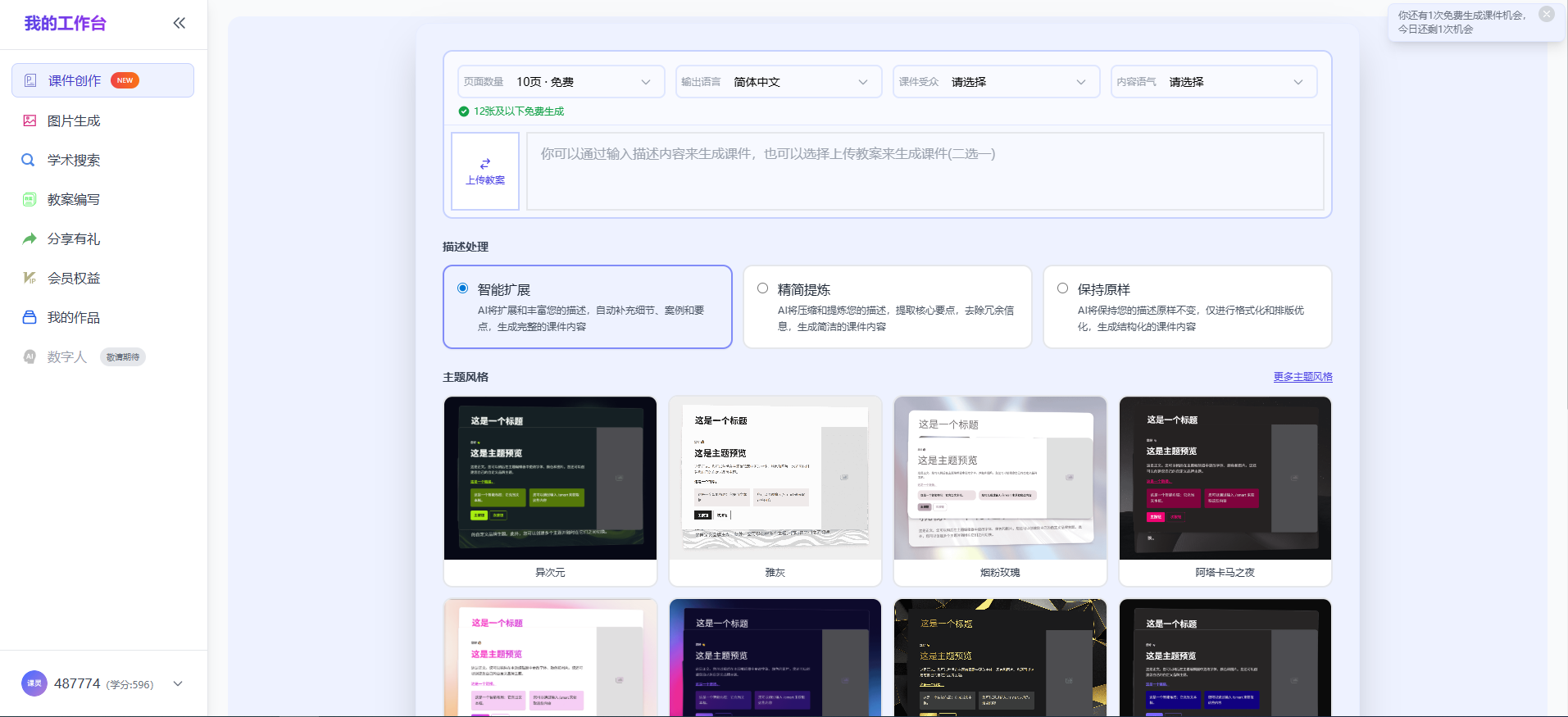The height and width of the screenshot is (717, 1568).
Task: Click the 学术搜索 magnifier icon
Action: (28, 160)
